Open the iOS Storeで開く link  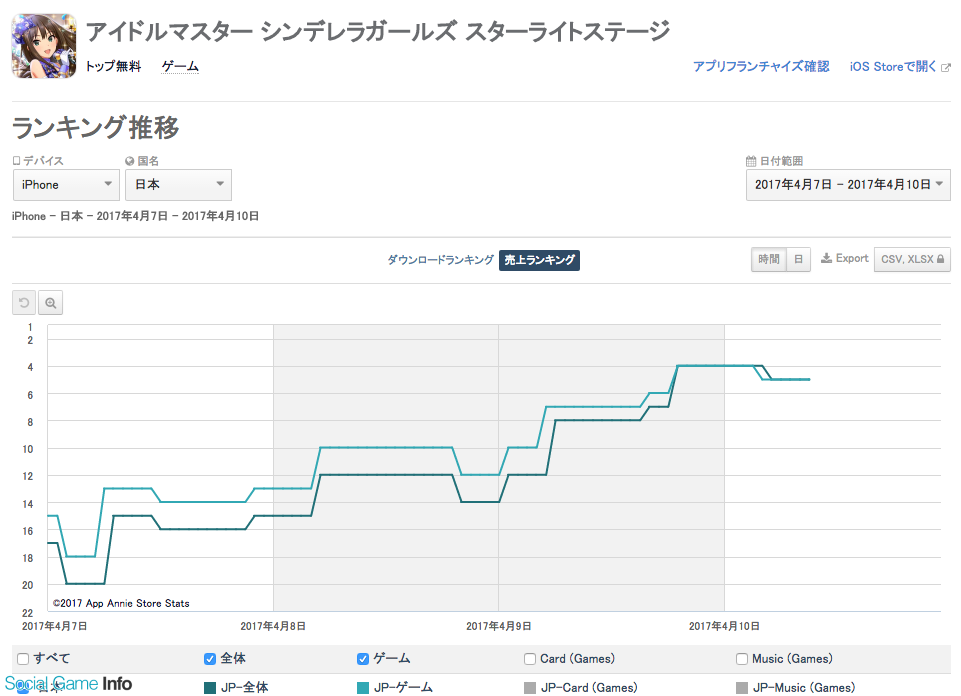(x=893, y=66)
